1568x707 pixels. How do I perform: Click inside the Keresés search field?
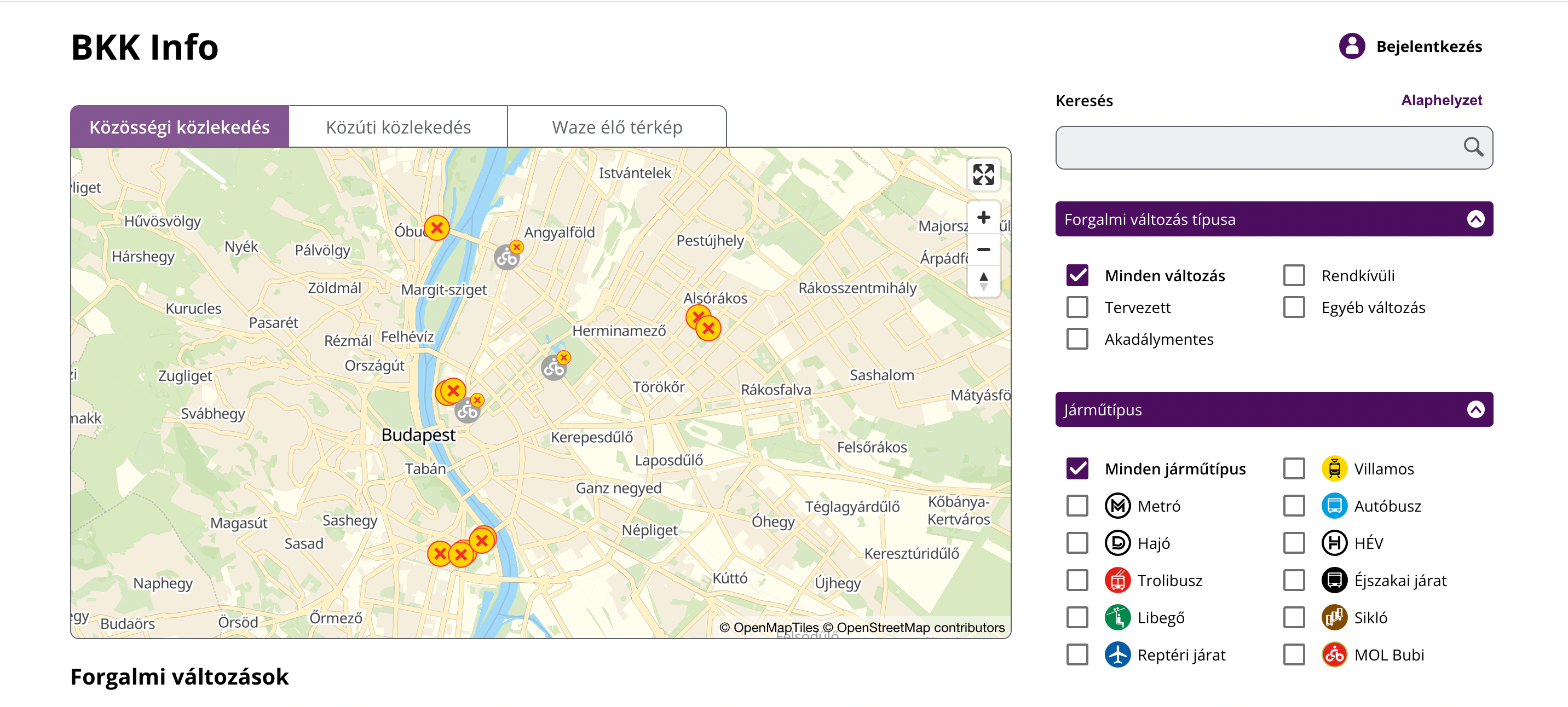1273,147
